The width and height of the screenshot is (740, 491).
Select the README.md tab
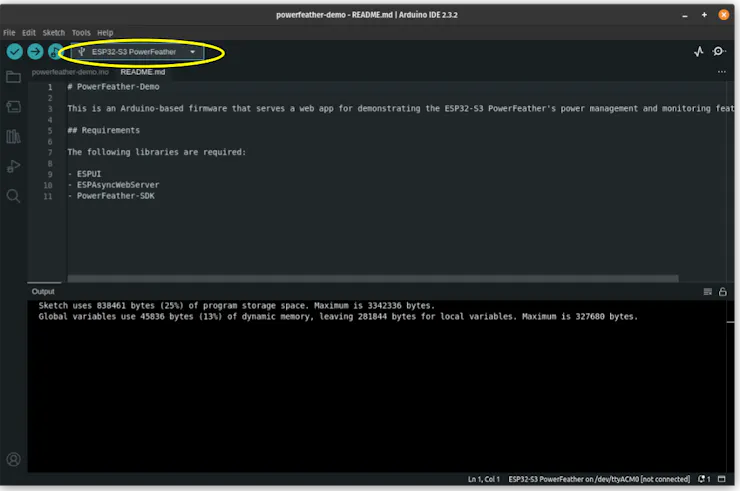point(143,72)
